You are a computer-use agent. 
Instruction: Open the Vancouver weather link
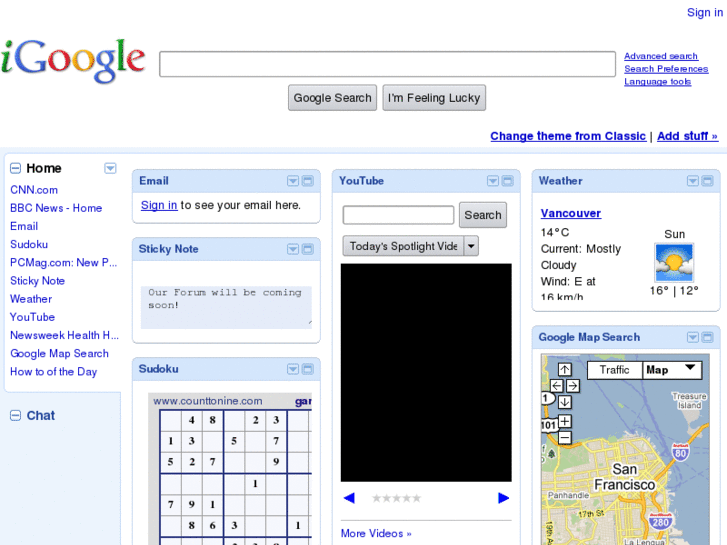click(571, 213)
